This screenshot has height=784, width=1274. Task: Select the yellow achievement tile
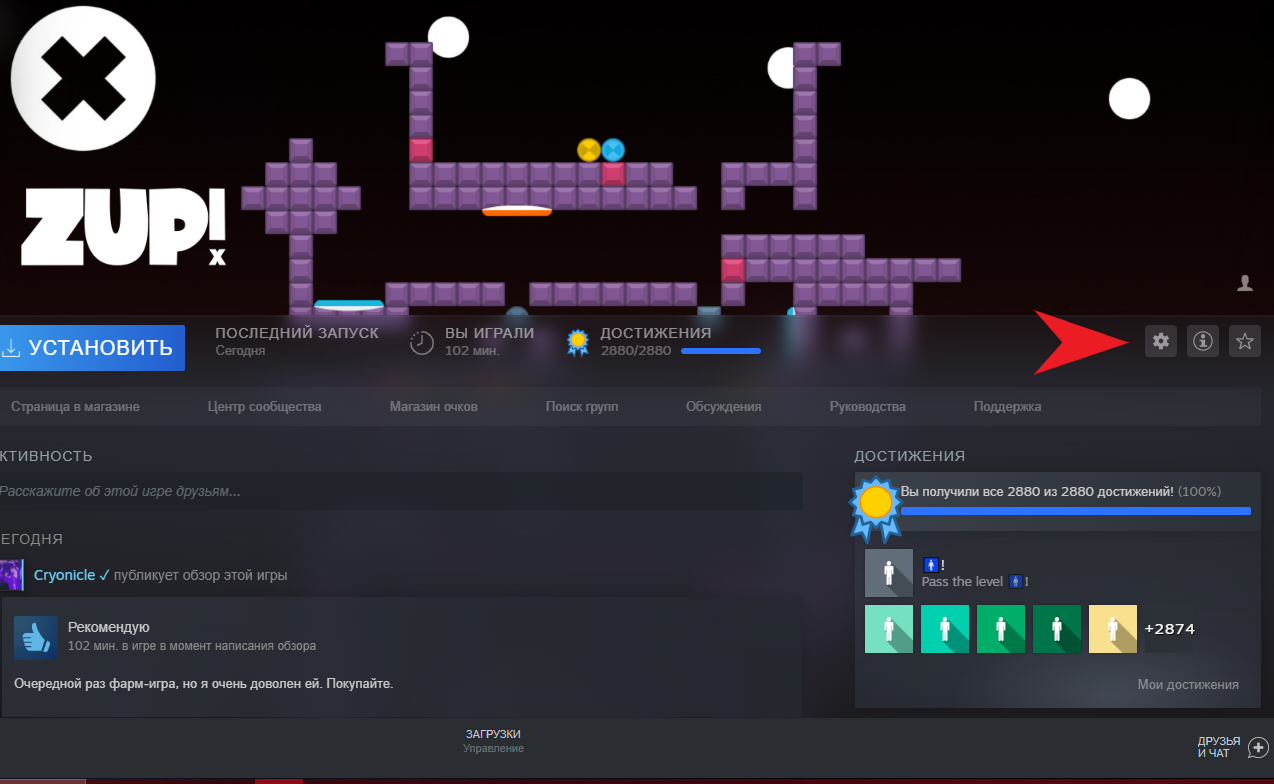pyautogui.click(x=1113, y=629)
